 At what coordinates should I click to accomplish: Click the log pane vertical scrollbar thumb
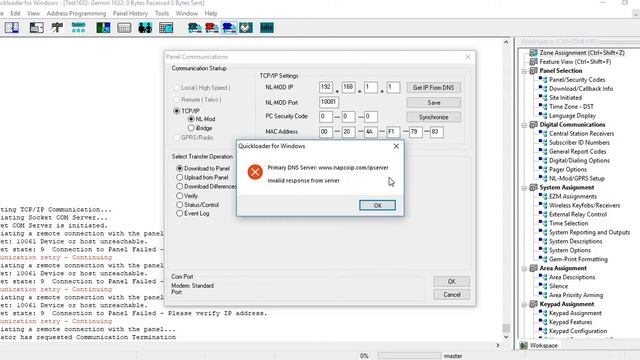(506, 328)
